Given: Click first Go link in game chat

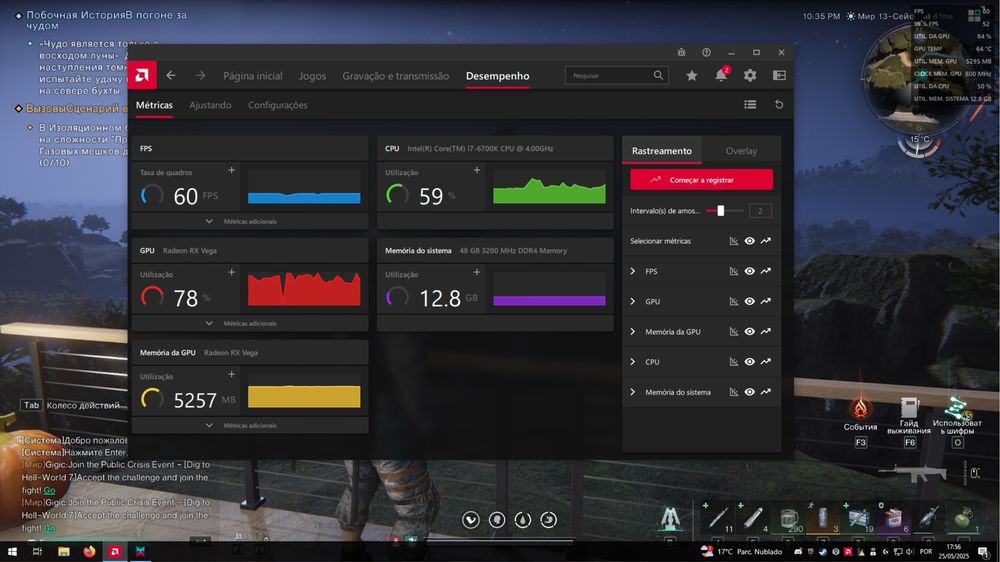Looking at the screenshot, I should click(x=49, y=491).
